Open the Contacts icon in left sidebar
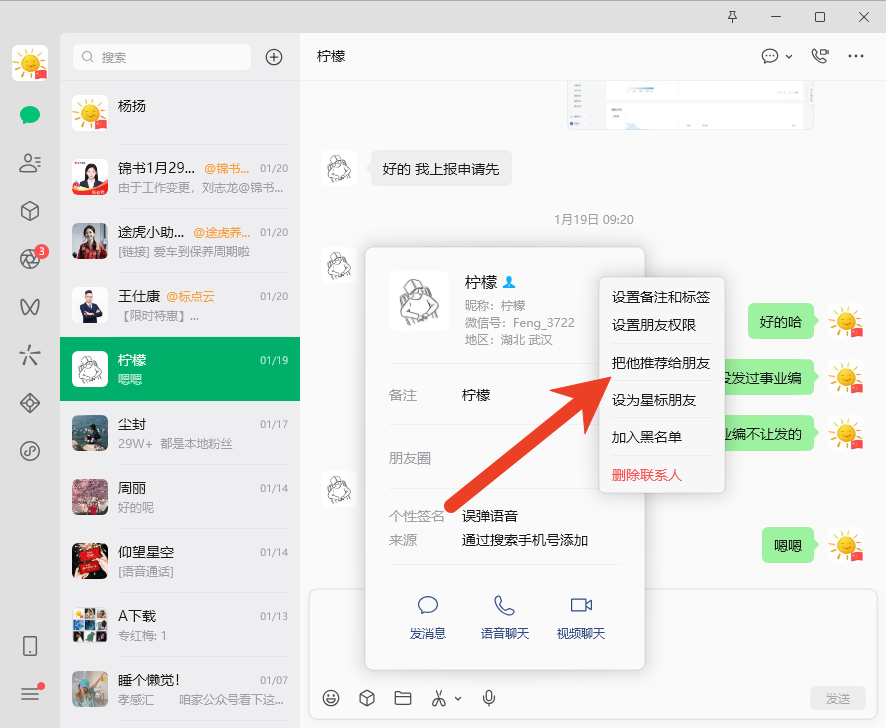 pyautogui.click(x=30, y=162)
